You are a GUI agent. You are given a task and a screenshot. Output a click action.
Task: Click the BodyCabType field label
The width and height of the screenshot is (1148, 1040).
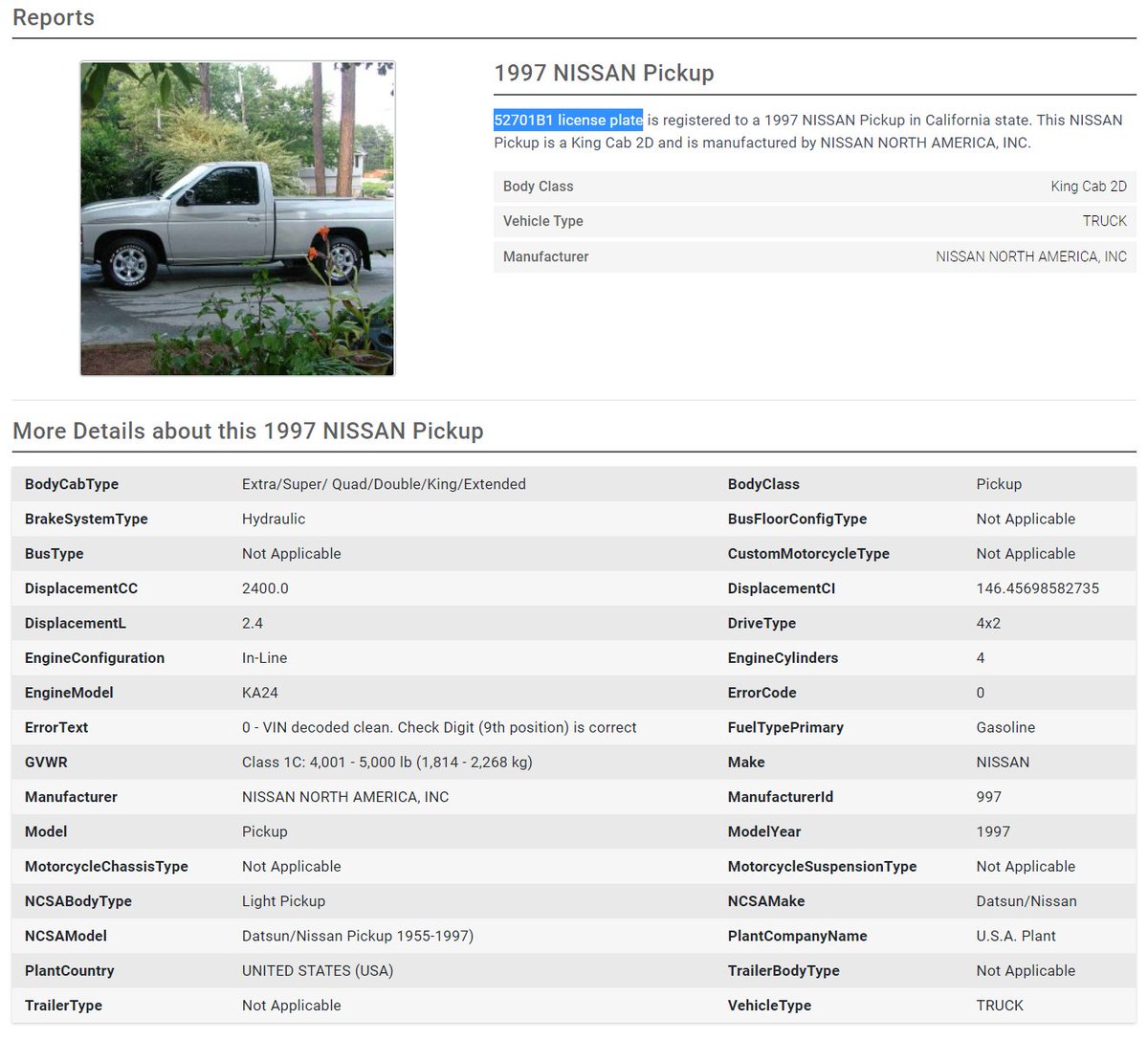[x=72, y=484]
